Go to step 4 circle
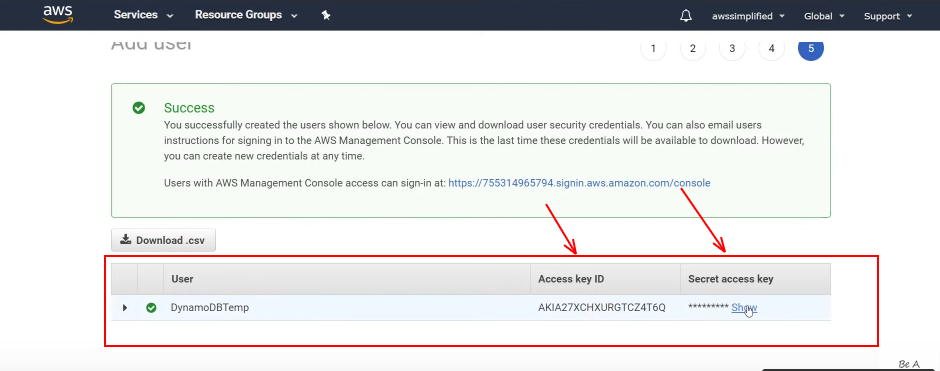Screen dimensions: 940x371 point(772,49)
